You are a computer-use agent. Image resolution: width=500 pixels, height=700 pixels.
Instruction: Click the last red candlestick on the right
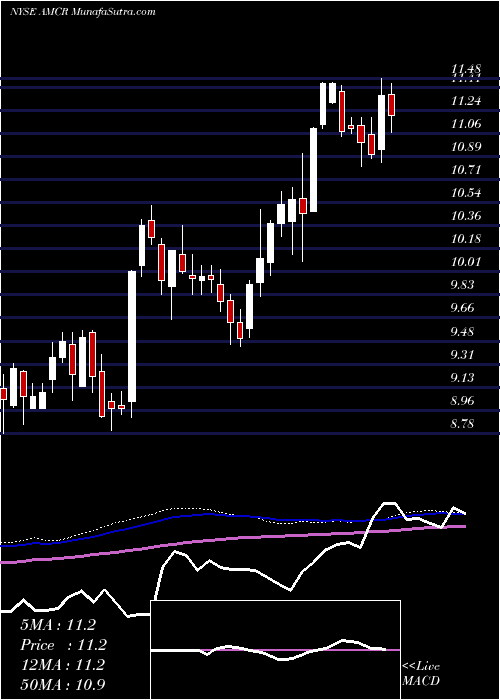point(392,105)
